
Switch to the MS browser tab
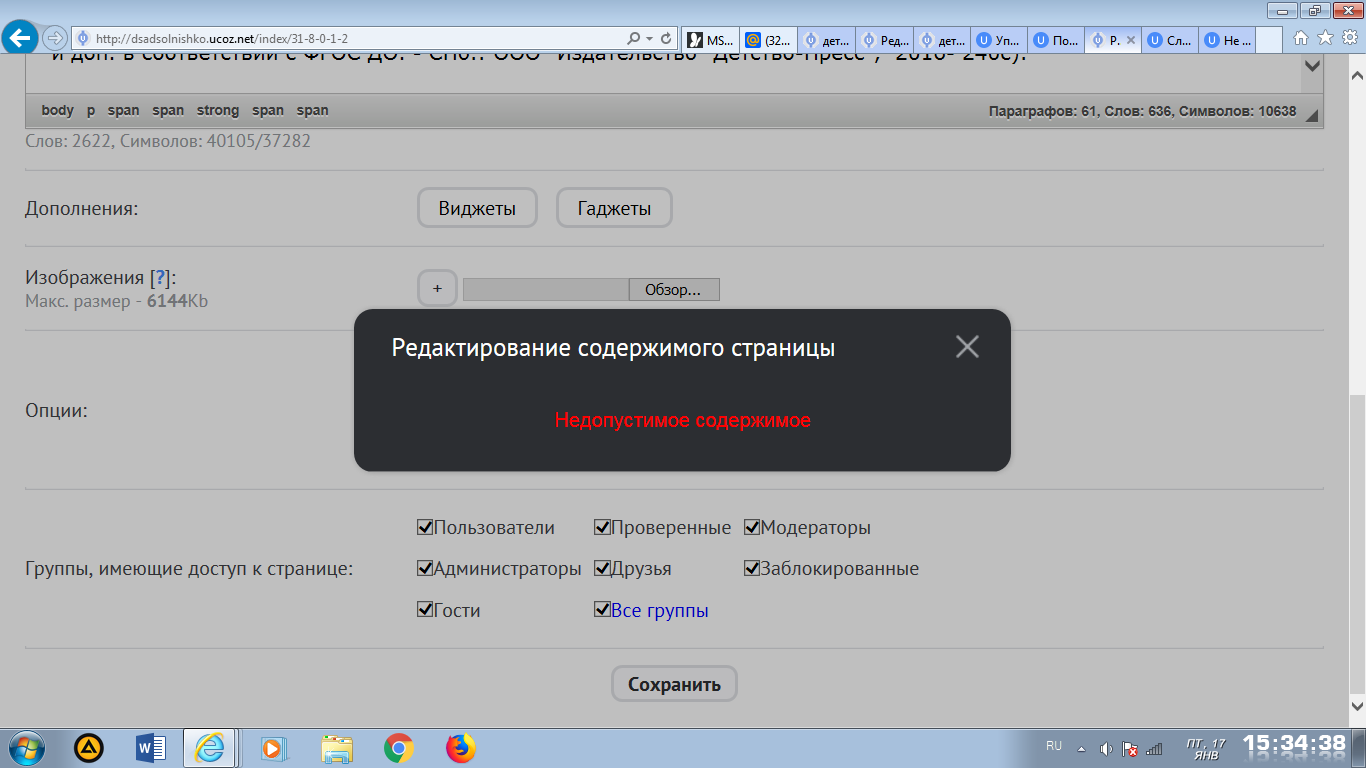tap(710, 40)
